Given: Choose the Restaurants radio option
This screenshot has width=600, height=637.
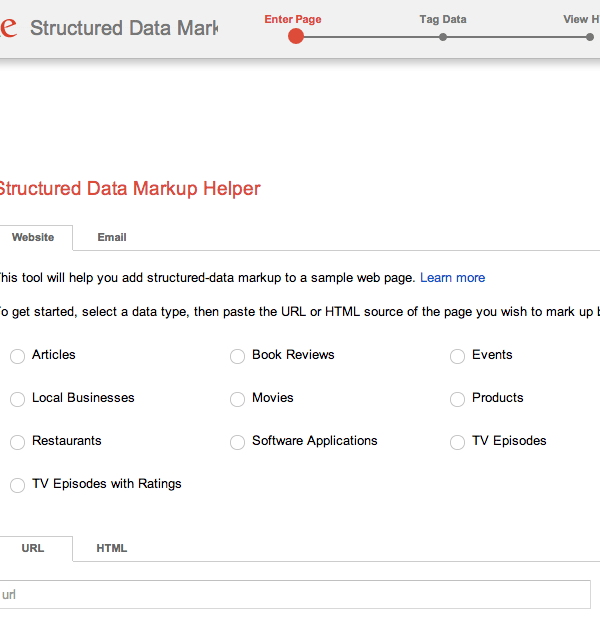Looking at the screenshot, I should pyautogui.click(x=17, y=442).
